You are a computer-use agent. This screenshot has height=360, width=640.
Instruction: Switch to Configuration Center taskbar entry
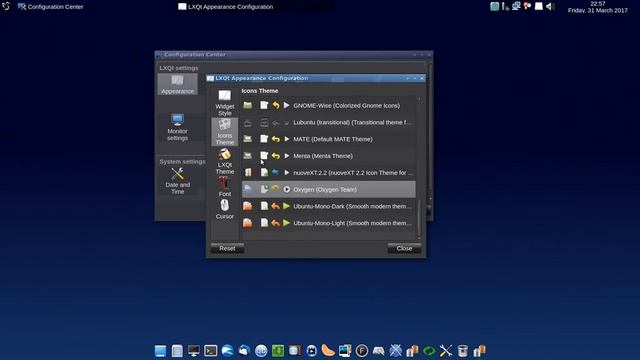[51, 7]
